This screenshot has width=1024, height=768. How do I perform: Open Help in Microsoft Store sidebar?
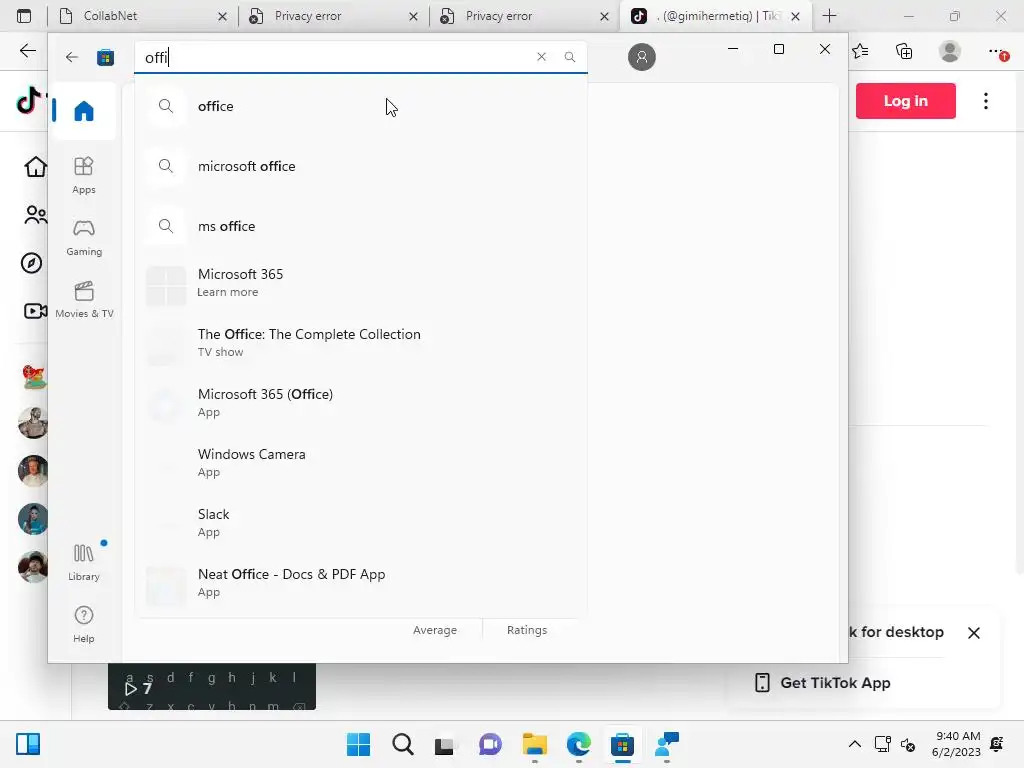(x=84, y=624)
